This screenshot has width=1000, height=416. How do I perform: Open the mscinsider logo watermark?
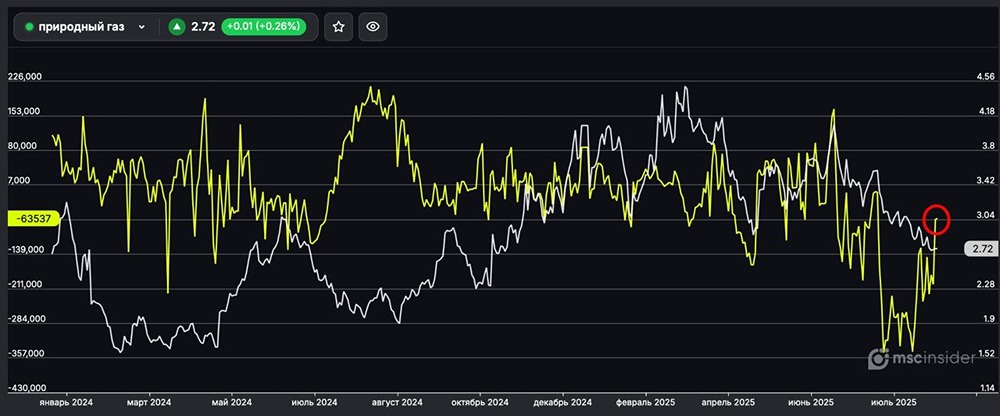920,357
